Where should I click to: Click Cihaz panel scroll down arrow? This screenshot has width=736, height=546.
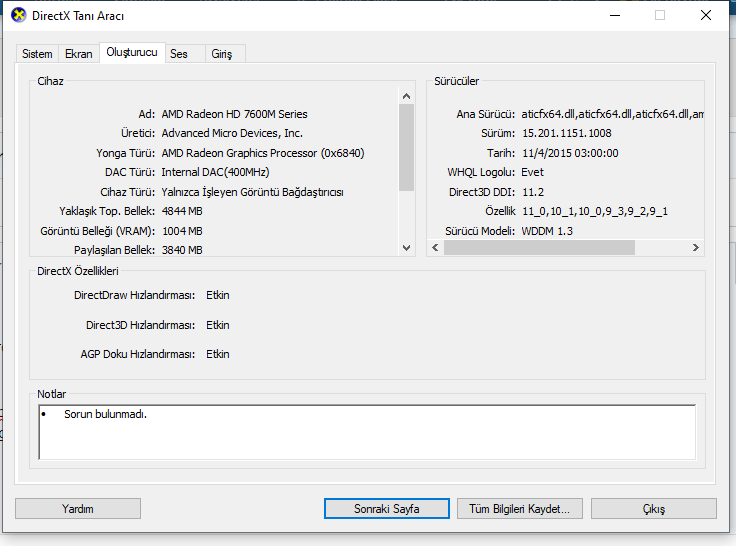coord(406,247)
